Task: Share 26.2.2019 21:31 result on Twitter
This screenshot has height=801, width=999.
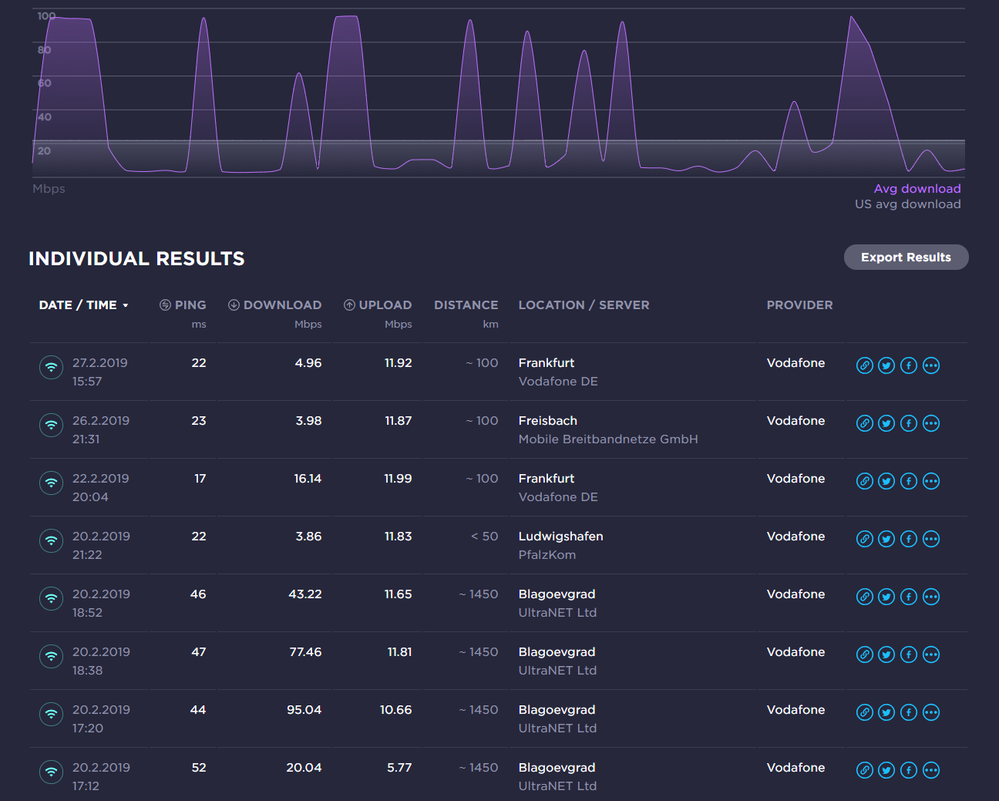Action: click(887, 424)
